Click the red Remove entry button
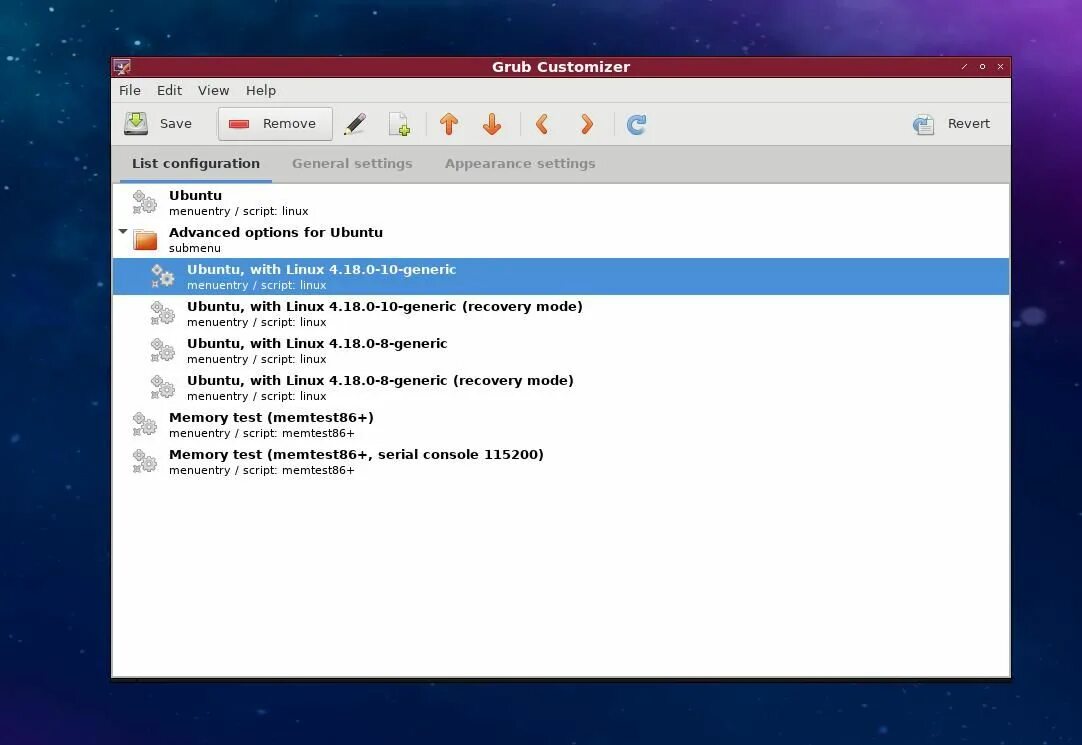 (x=275, y=124)
